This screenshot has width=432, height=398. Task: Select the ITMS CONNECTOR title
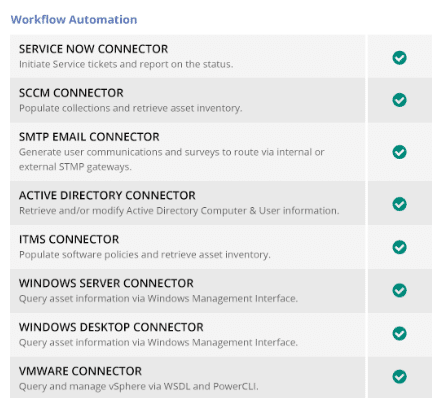point(69,239)
